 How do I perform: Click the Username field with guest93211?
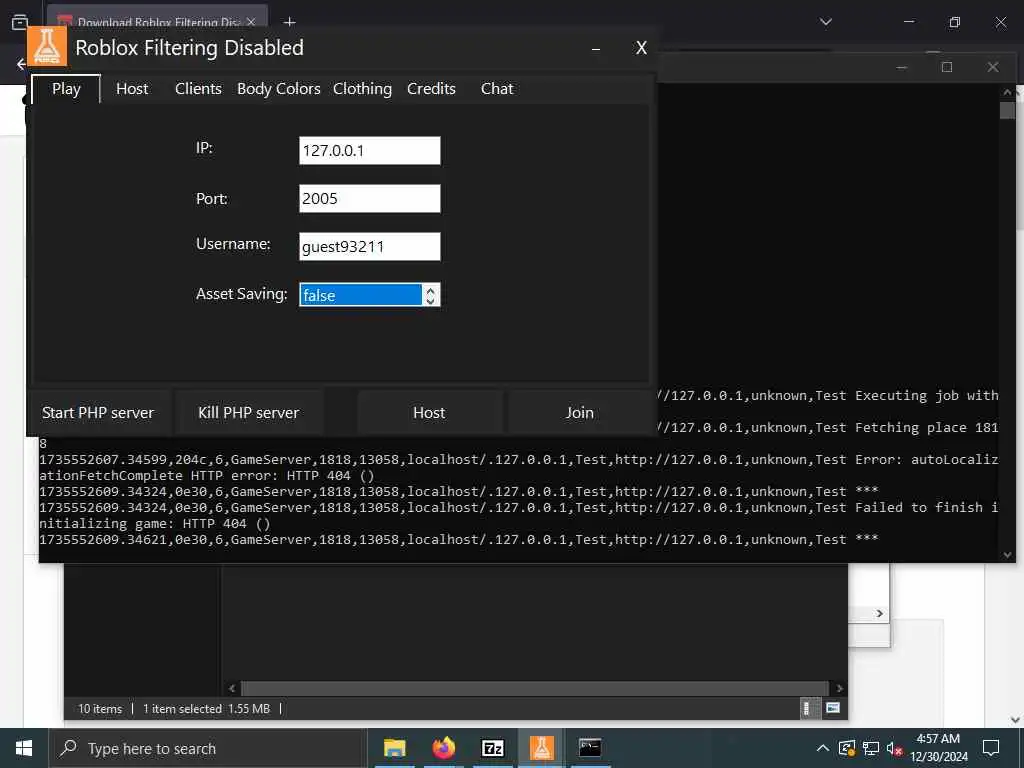pos(370,246)
